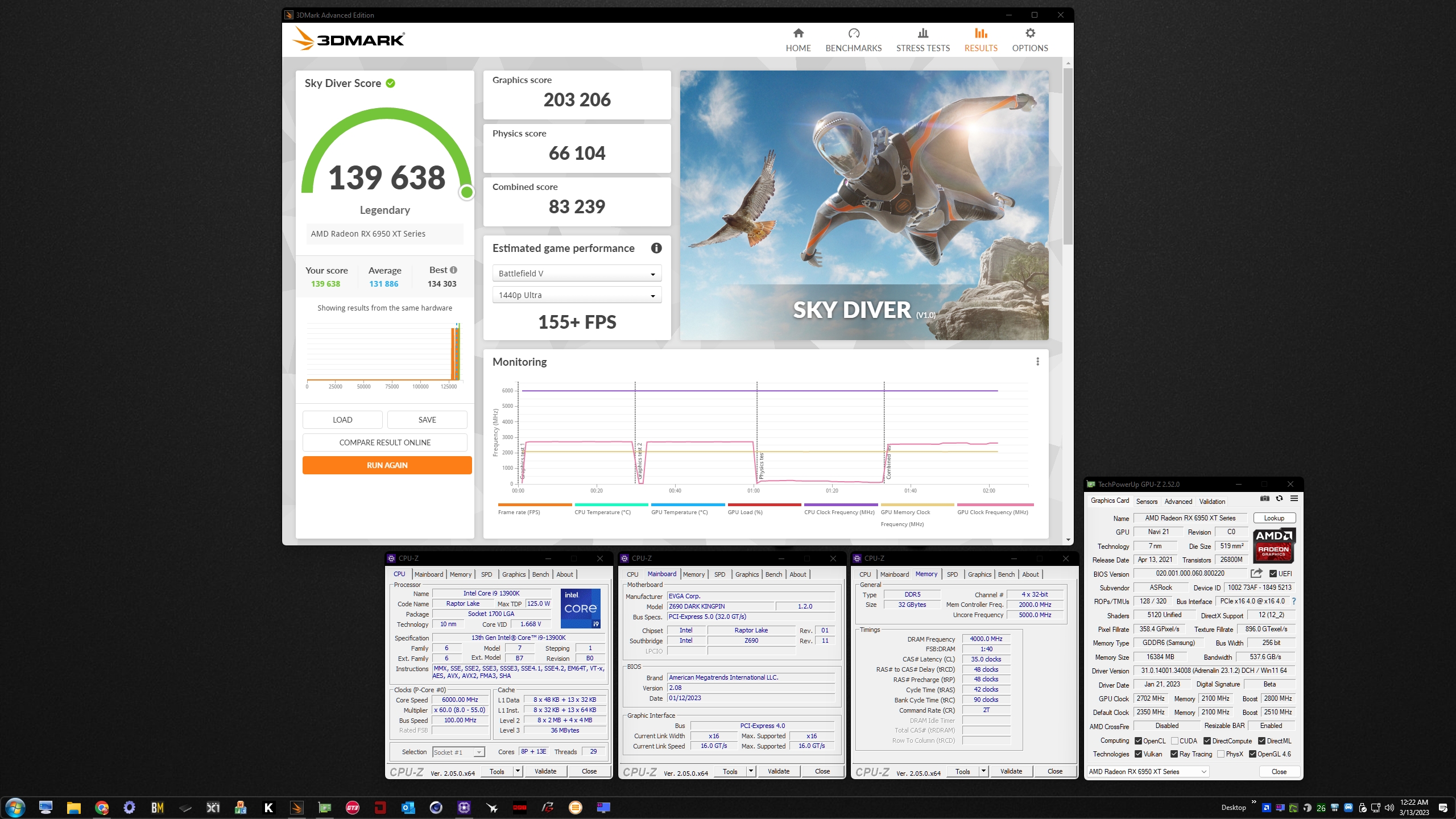Click the info icon next to Best score
1456x819 pixels.
coord(453,270)
